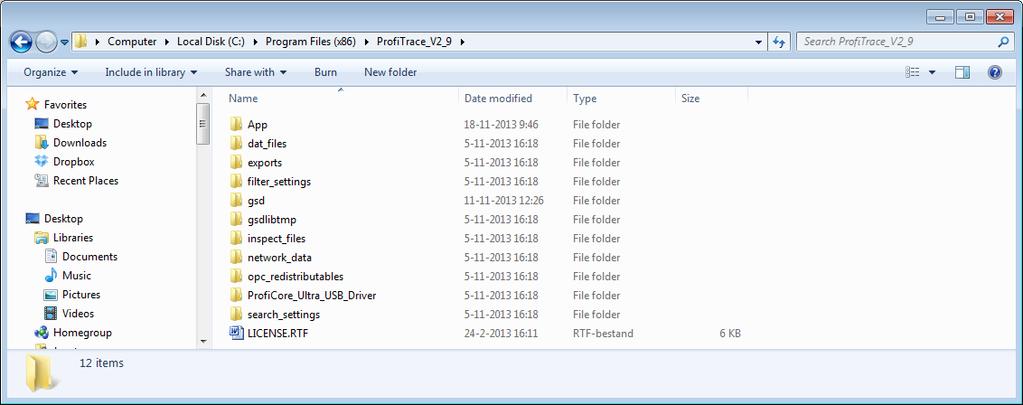Expand the arrow after ProfiTrace_V2_9 breadcrumb

tap(463, 42)
